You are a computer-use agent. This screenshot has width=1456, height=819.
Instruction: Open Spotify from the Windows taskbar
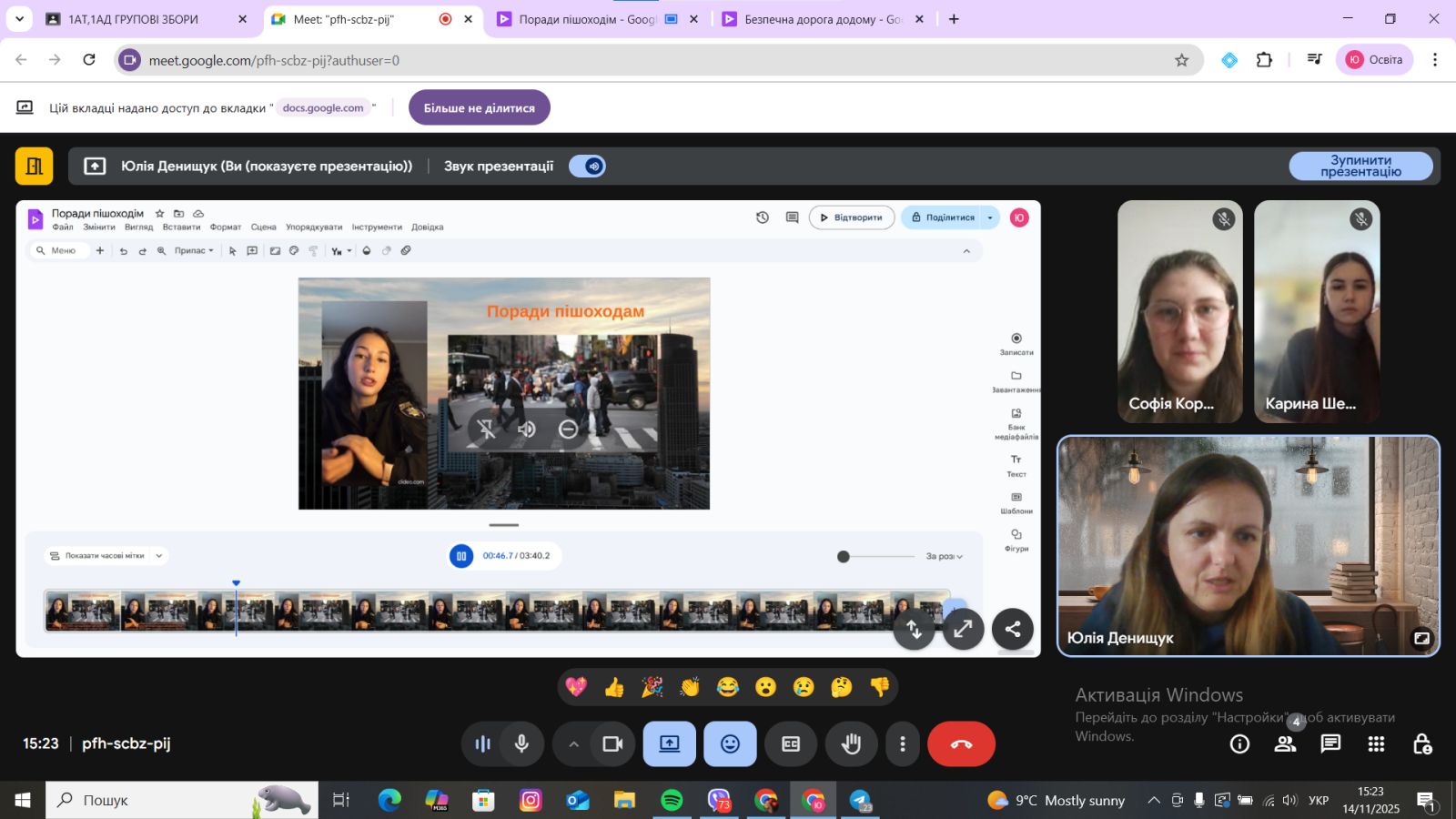click(672, 800)
